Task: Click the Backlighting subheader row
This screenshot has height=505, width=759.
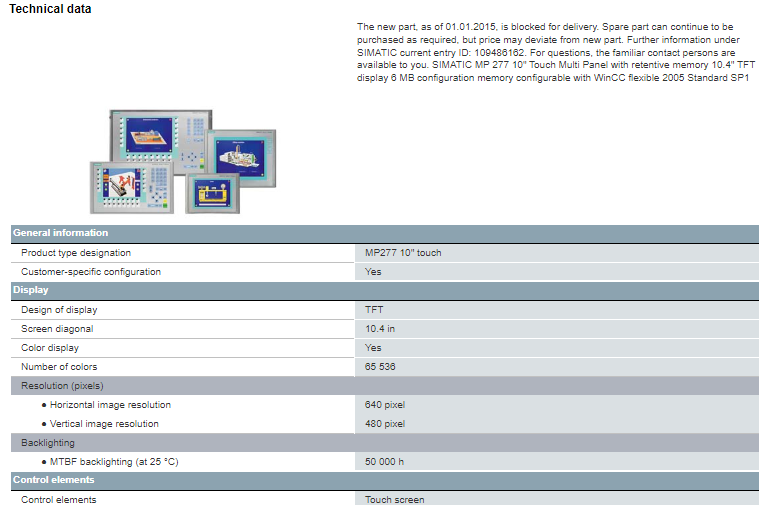Action: [x=48, y=443]
